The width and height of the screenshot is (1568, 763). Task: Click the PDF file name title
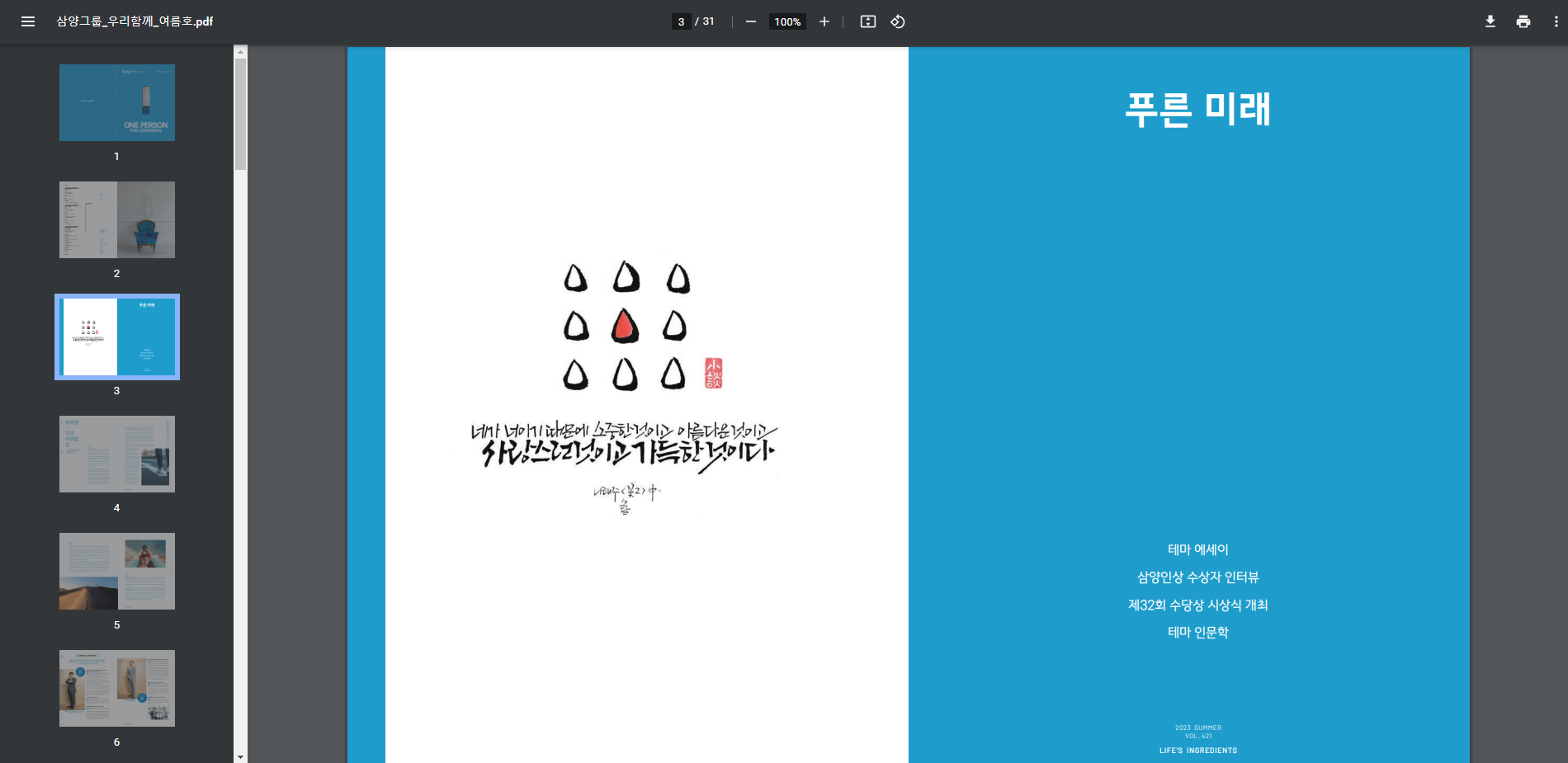click(x=135, y=21)
